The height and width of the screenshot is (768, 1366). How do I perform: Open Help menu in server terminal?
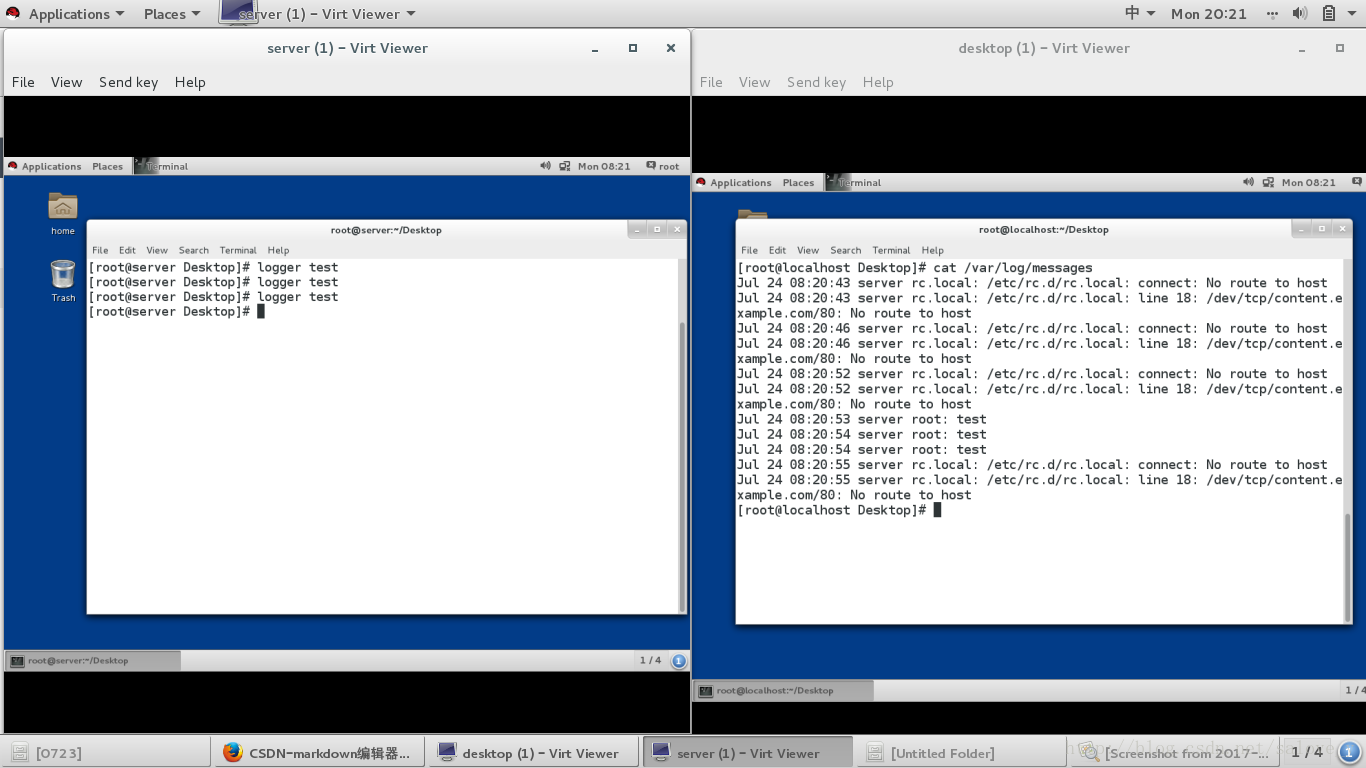(278, 250)
